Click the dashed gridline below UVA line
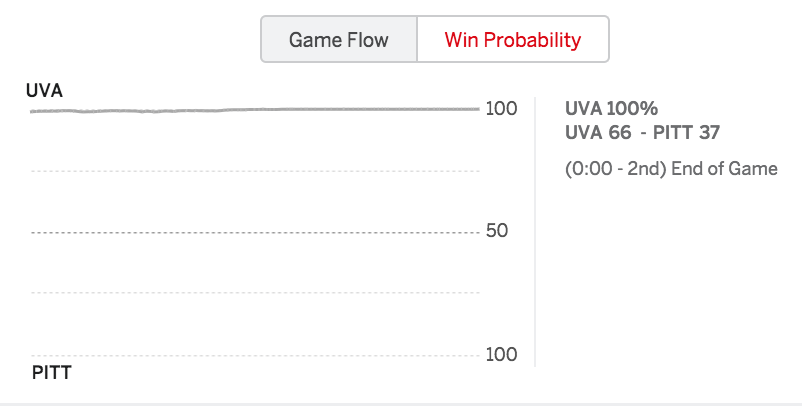This screenshot has width=802, height=406. (x=255, y=171)
